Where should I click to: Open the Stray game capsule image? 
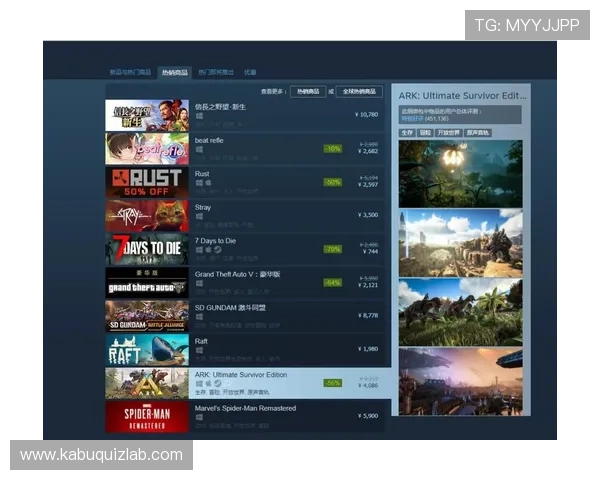point(147,215)
